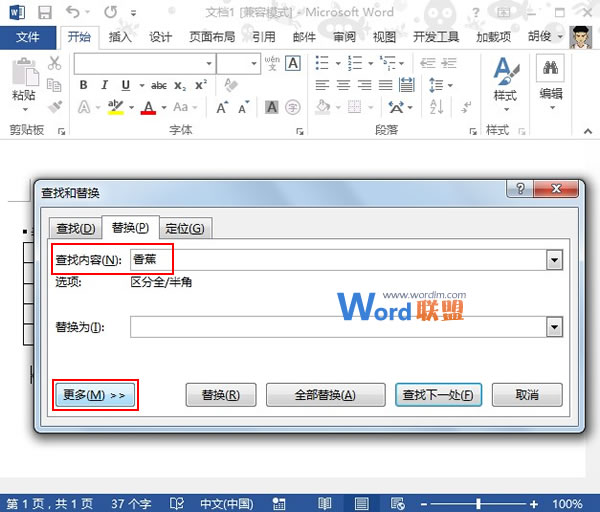Click the Save icon in the quick access toolbar
600x512 pixels.
[45, 13]
